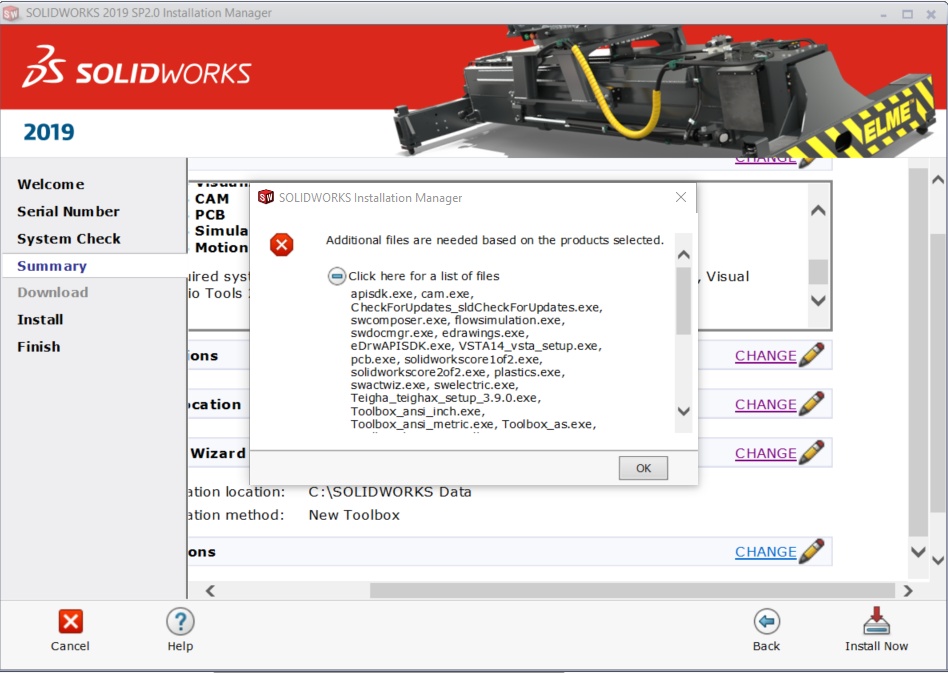
Task: Click the SOLIDWORKS logo in the banner
Action: (x=137, y=67)
